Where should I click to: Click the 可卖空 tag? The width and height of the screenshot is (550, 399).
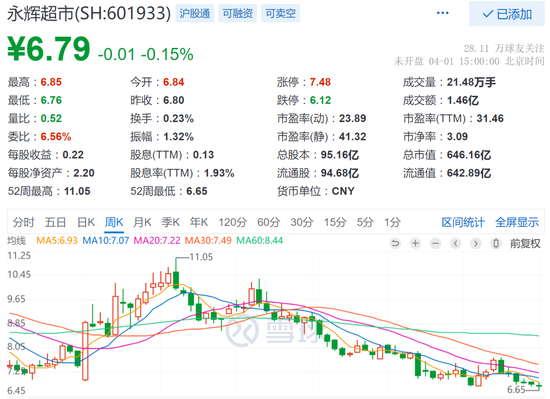(280, 14)
